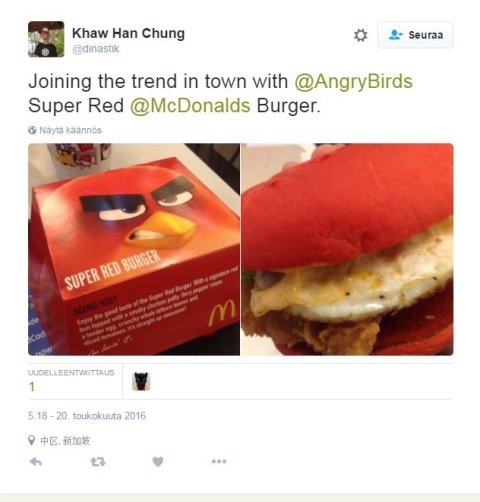Viewport: 480px width, 502px height.
Task: Click the globe translation icon
Action: click(x=32, y=130)
